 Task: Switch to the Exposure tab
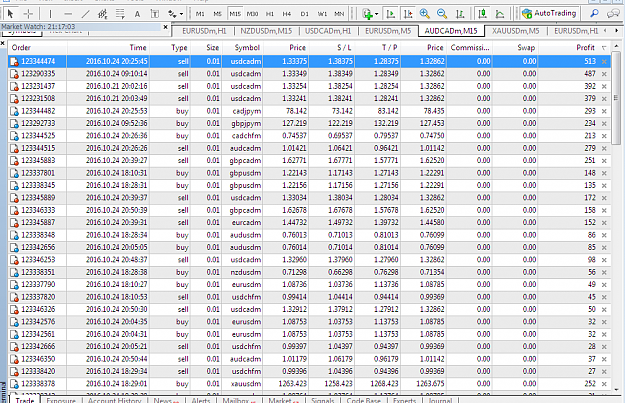pyautogui.click(x=61, y=400)
